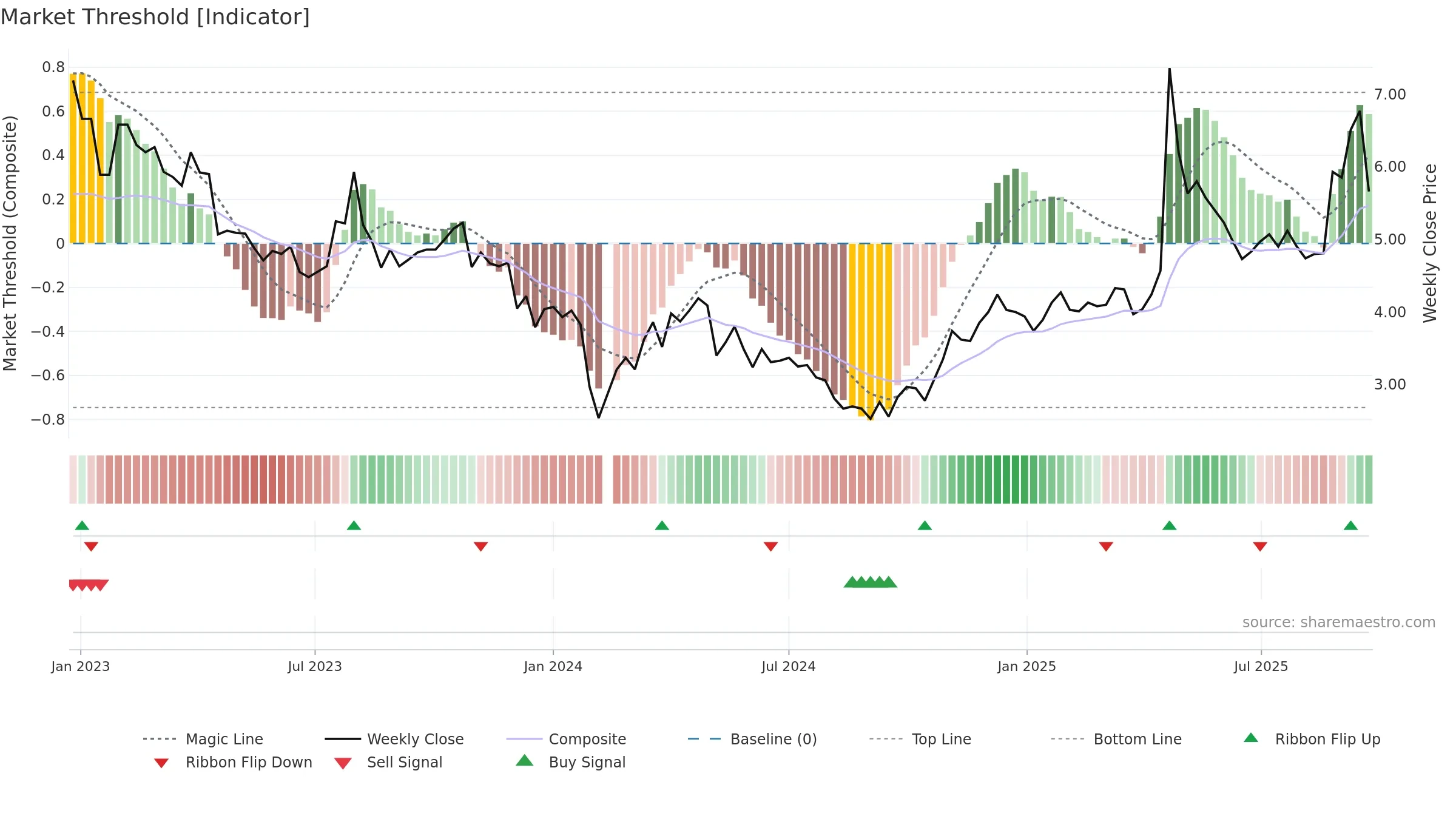Image resolution: width=1456 pixels, height=819 pixels.
Task: Click the Ribbon Flip Up marker near Apr 2025
Action: [1170, 525]
